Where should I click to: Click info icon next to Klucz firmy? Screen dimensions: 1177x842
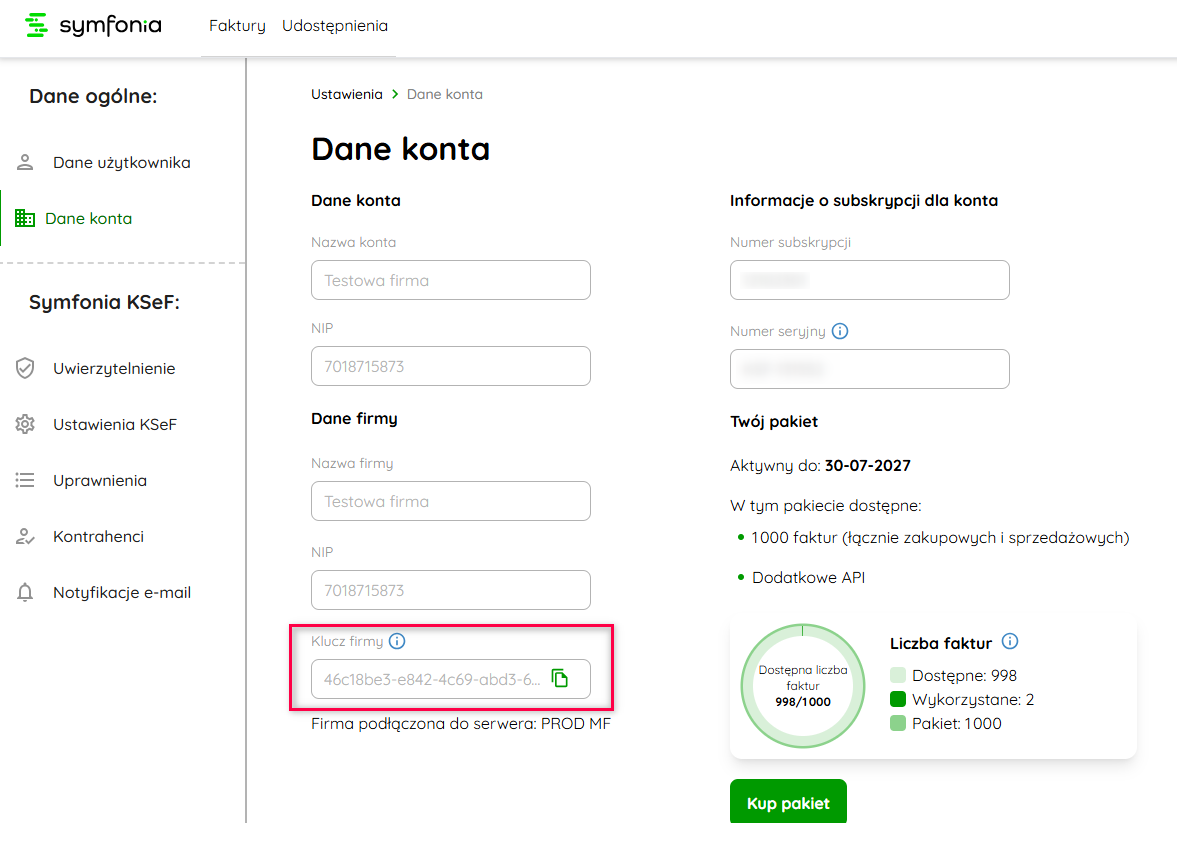(x=397, y=641)
